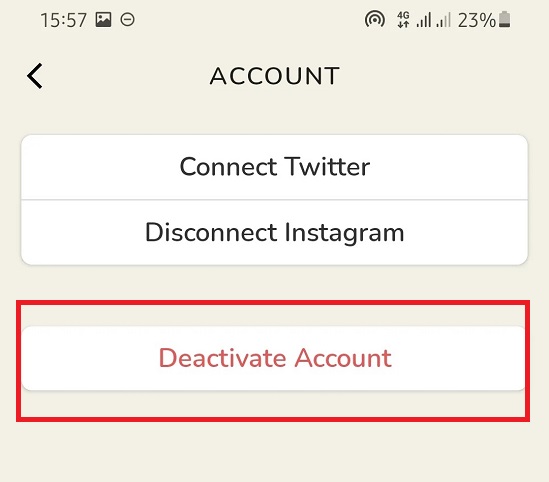This screenshot has width=549, height=482.
Task: Tap the 4G data arrows icon
Action: (403, 19)
